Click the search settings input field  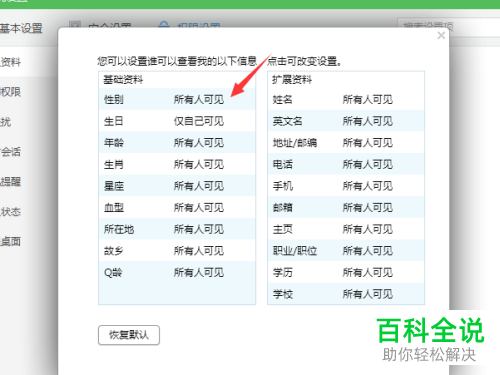coord(448,26)
